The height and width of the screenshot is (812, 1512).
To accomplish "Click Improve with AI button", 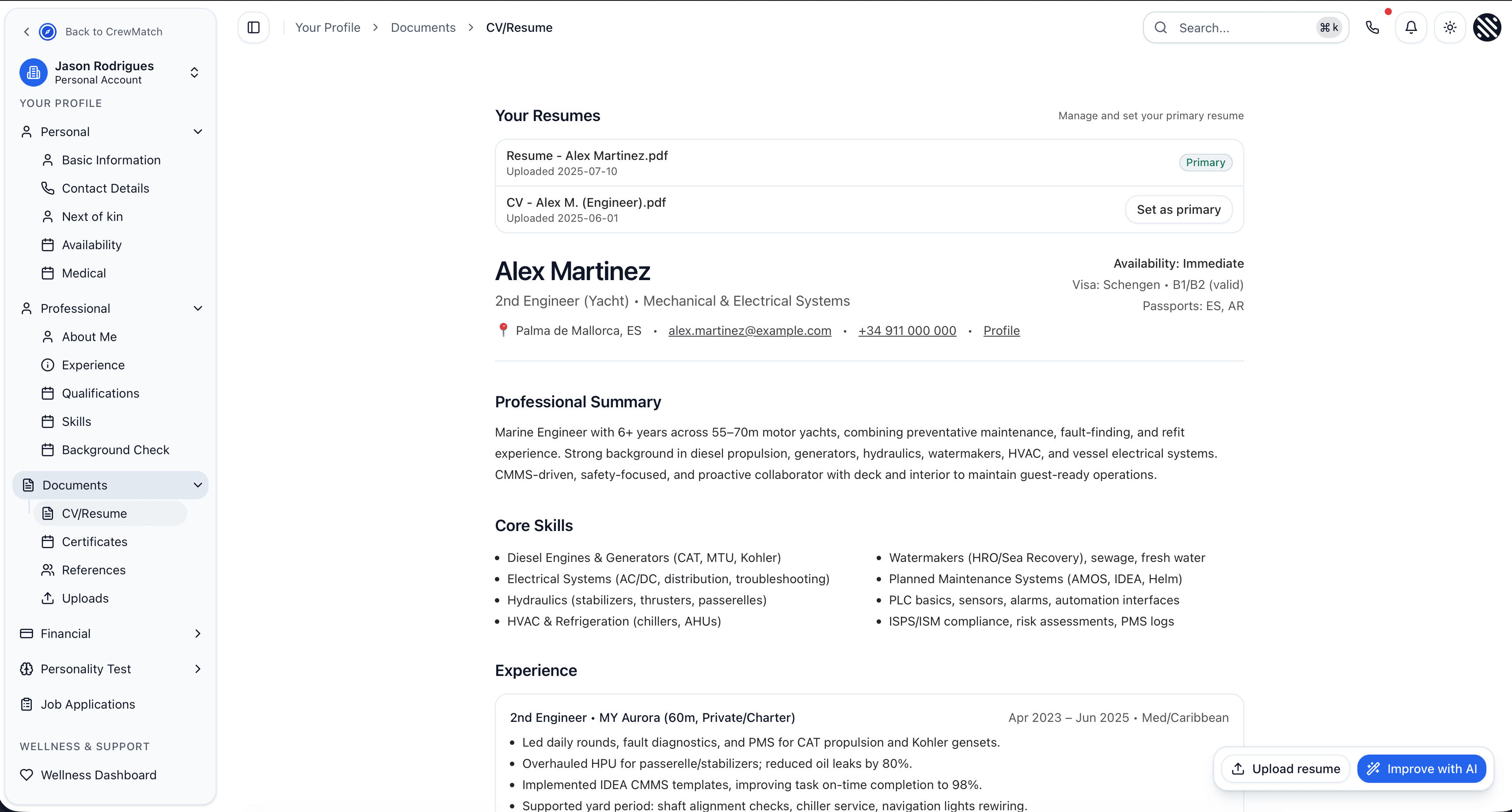I will [1421, 769].
